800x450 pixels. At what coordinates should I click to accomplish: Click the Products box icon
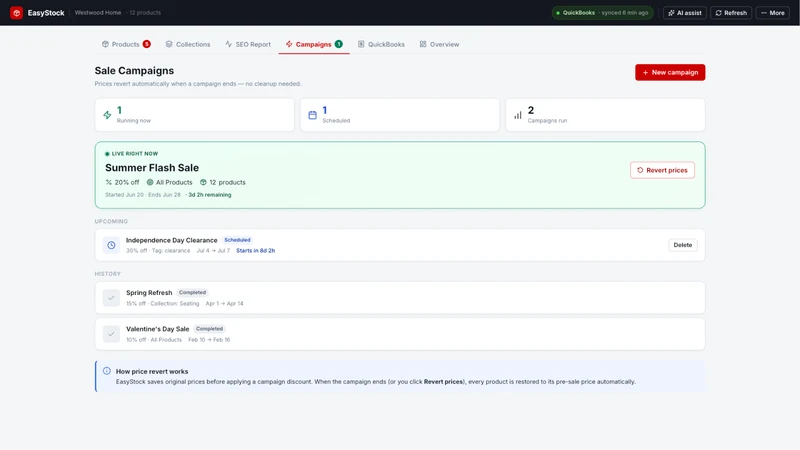(105, 44)
